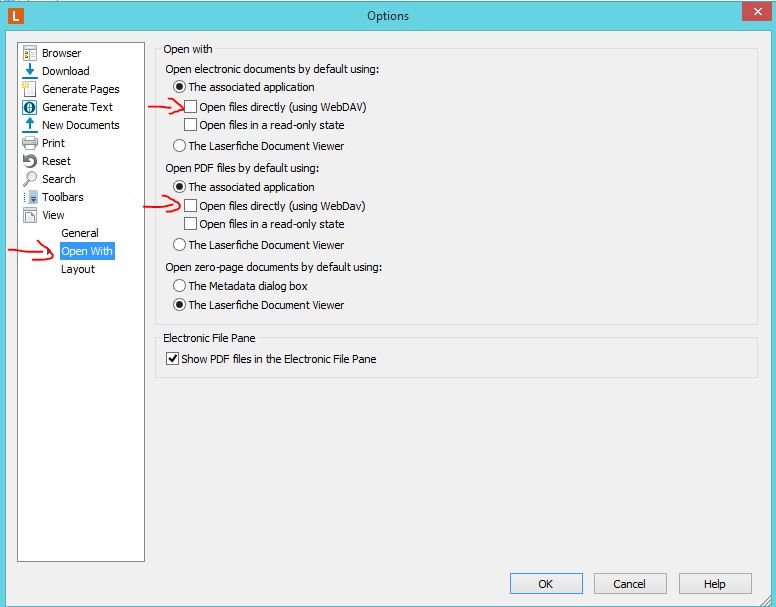Image resolution: width=776 pixels, height=607 pixels.
Task: Click the Print printer icon
Action: 30,143
